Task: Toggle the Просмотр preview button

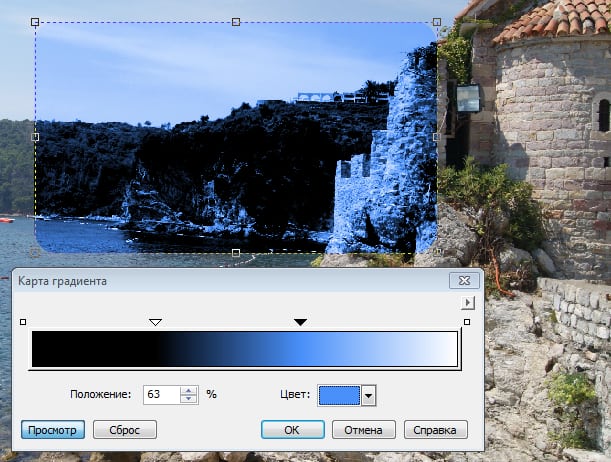Action: [52, 430]
